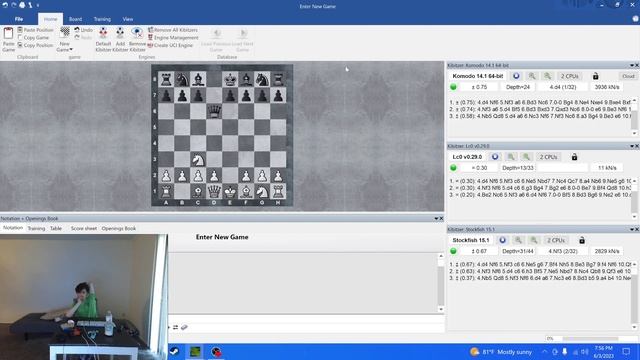Toggle the Komodo engine lock icon
This screenshot has width=640, height=360.
[596, 76]
